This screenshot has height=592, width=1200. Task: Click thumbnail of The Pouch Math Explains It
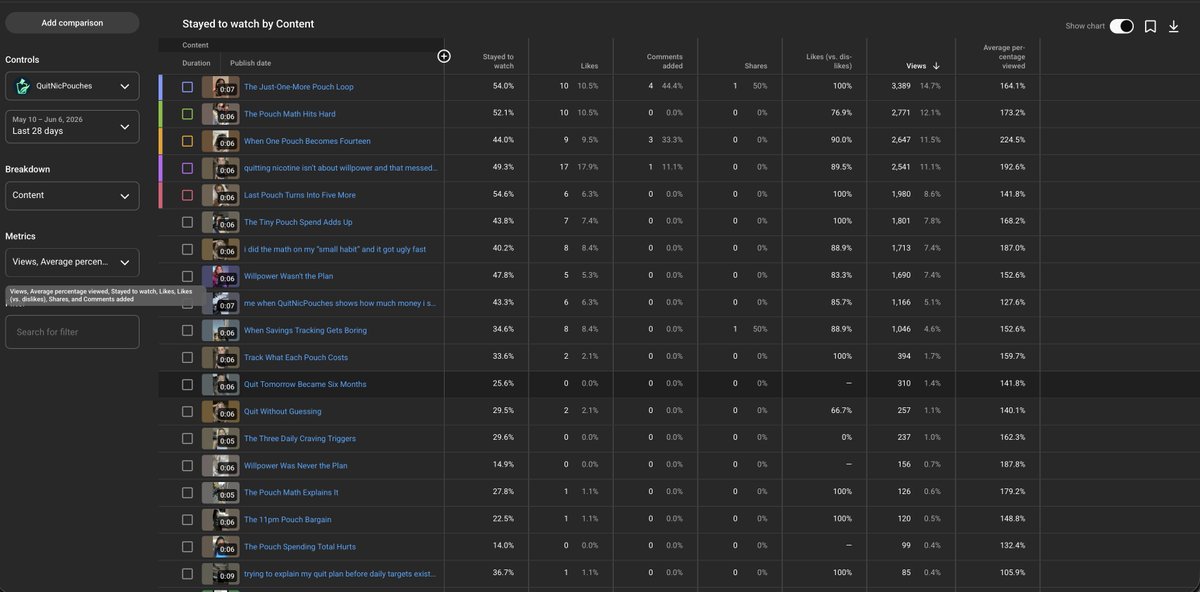220,492
